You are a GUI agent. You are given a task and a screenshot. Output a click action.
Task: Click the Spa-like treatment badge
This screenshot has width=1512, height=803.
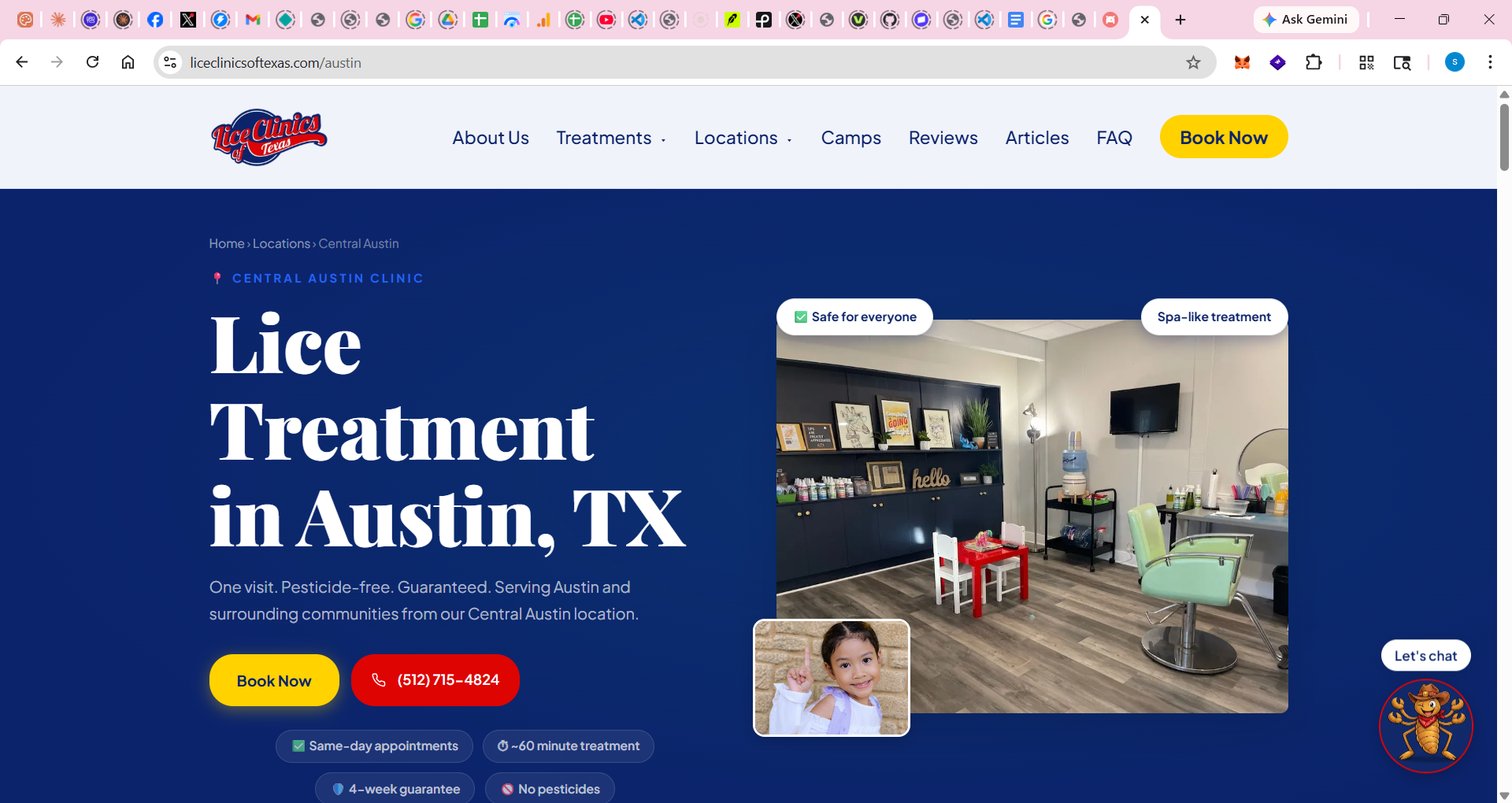pyautogui.click(x=1214, y=316)
